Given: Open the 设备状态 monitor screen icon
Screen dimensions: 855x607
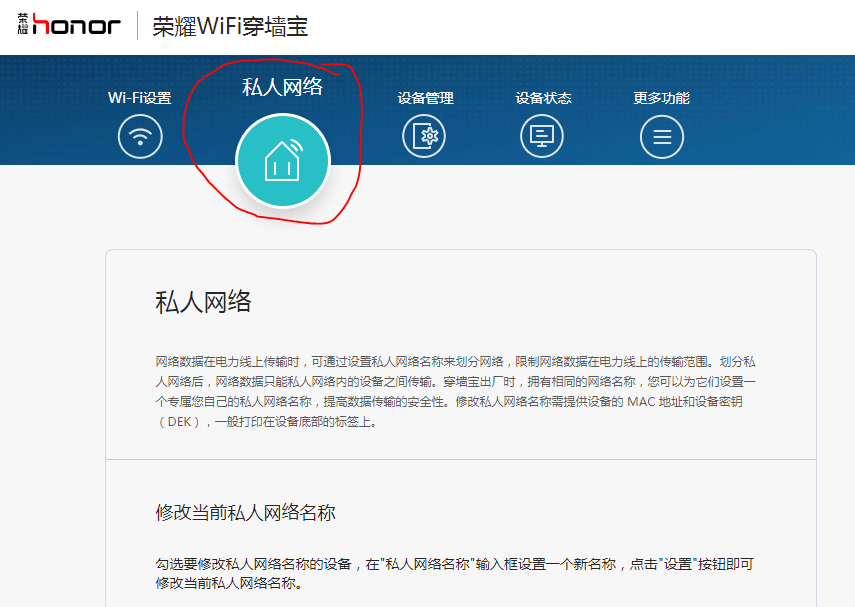Looking at the screenshot, I should [x=541, y=135].
